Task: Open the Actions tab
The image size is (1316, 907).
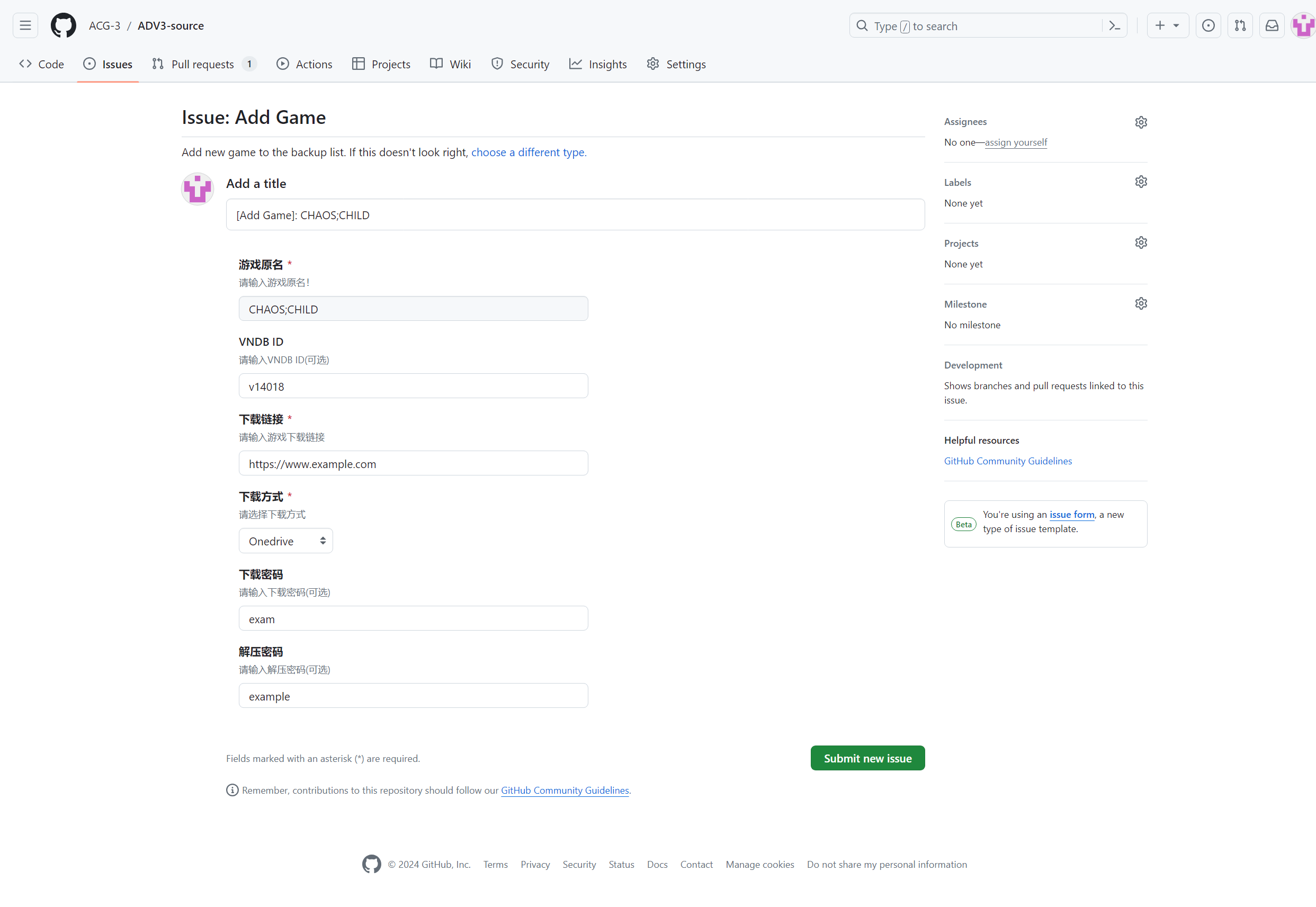Action: (305, 64)
